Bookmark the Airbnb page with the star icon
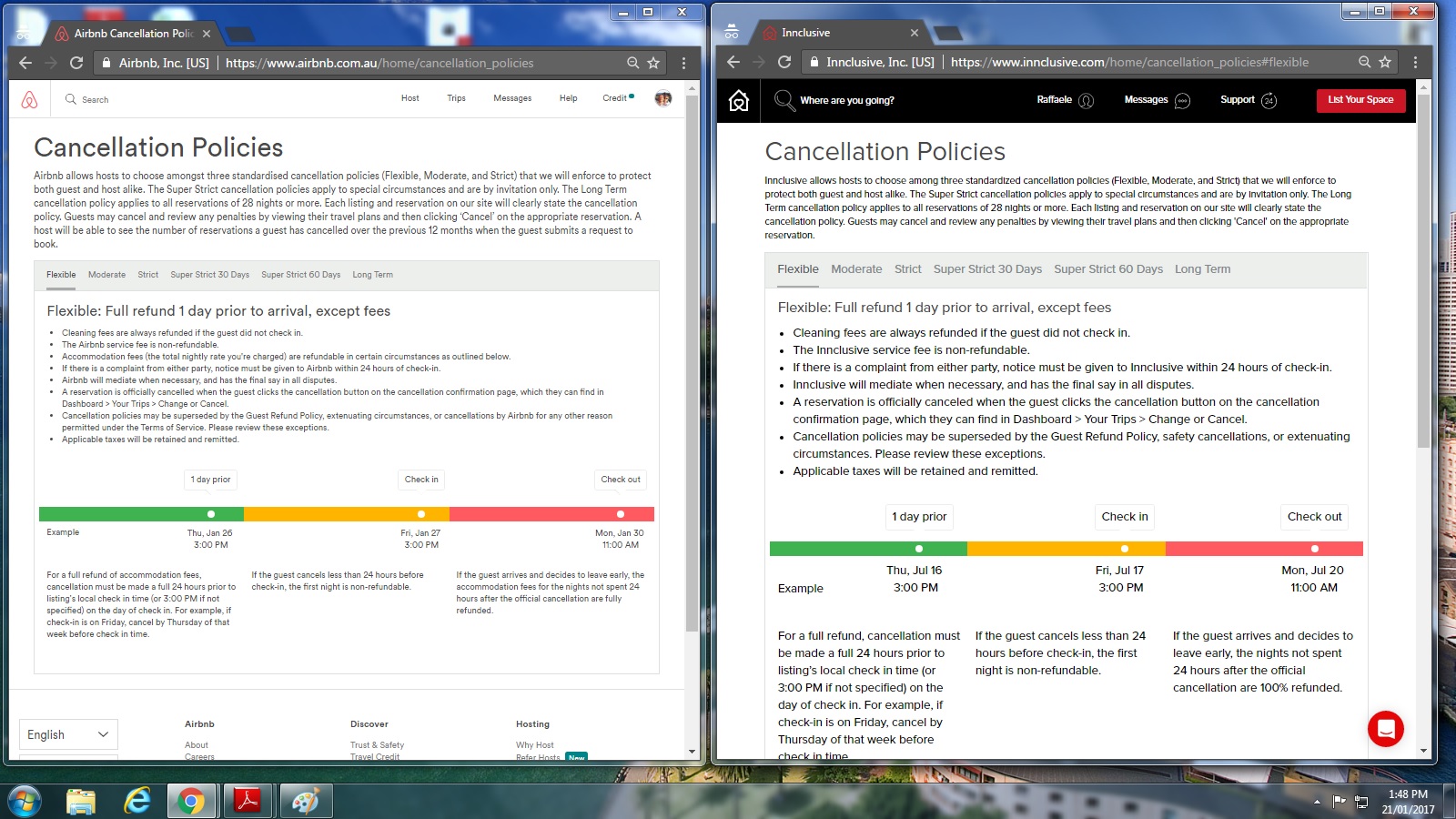 pyautogui.click(x=653, y=63)
